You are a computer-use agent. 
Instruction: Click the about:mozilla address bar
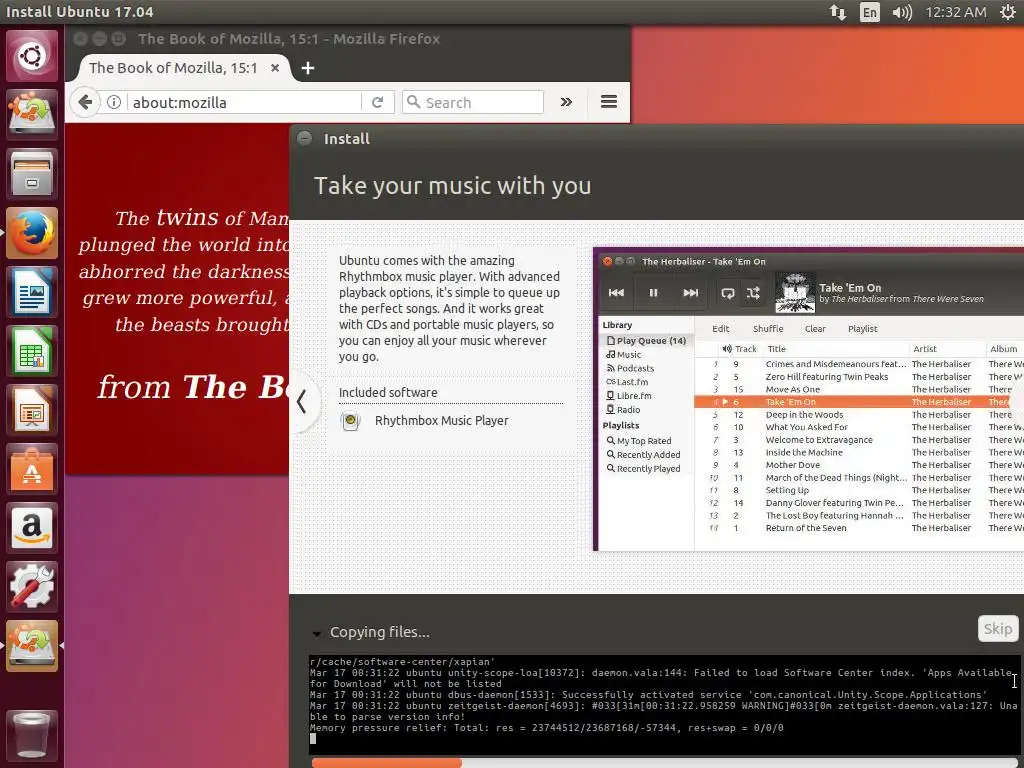click(245, 102)
